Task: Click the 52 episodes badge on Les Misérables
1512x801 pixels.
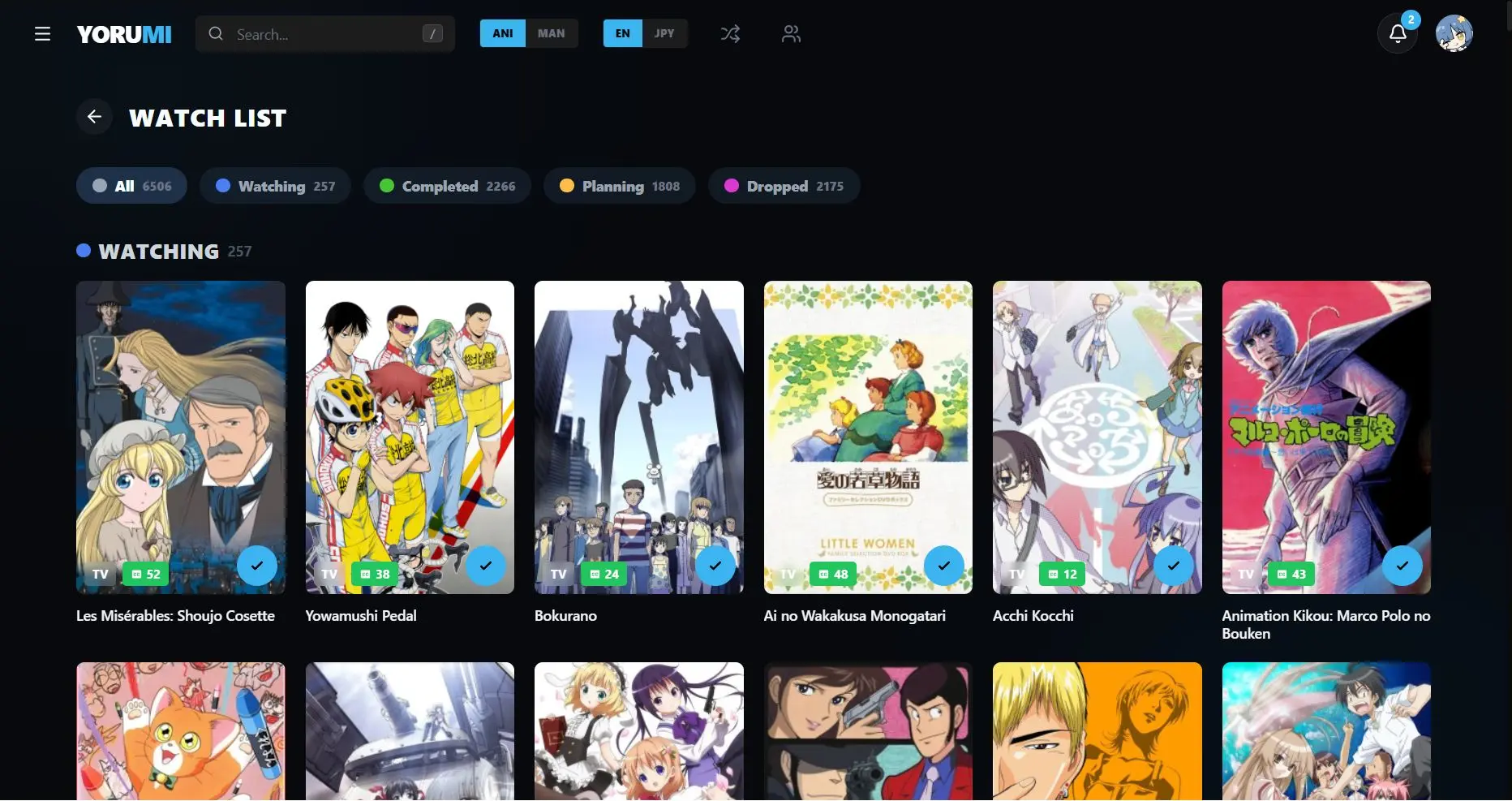Action: (145, 574)
